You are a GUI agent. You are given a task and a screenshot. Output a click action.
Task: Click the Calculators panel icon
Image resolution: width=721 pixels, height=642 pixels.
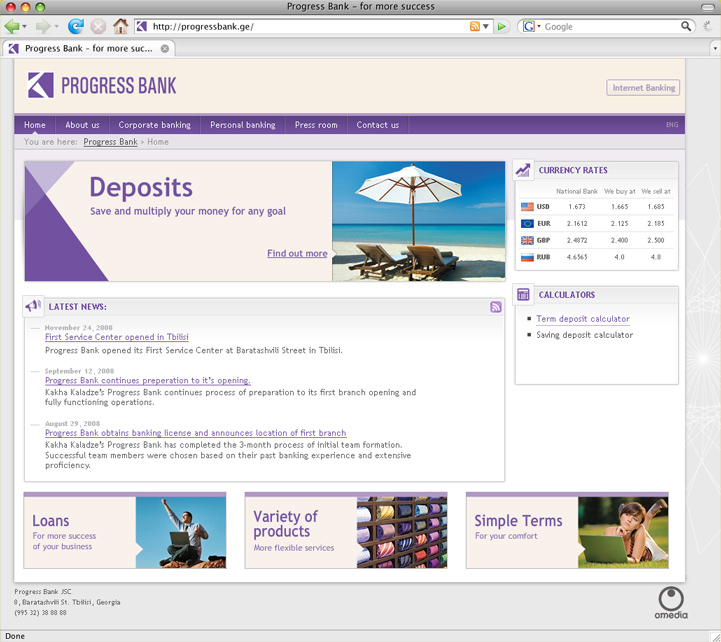(x=523, y=294)
